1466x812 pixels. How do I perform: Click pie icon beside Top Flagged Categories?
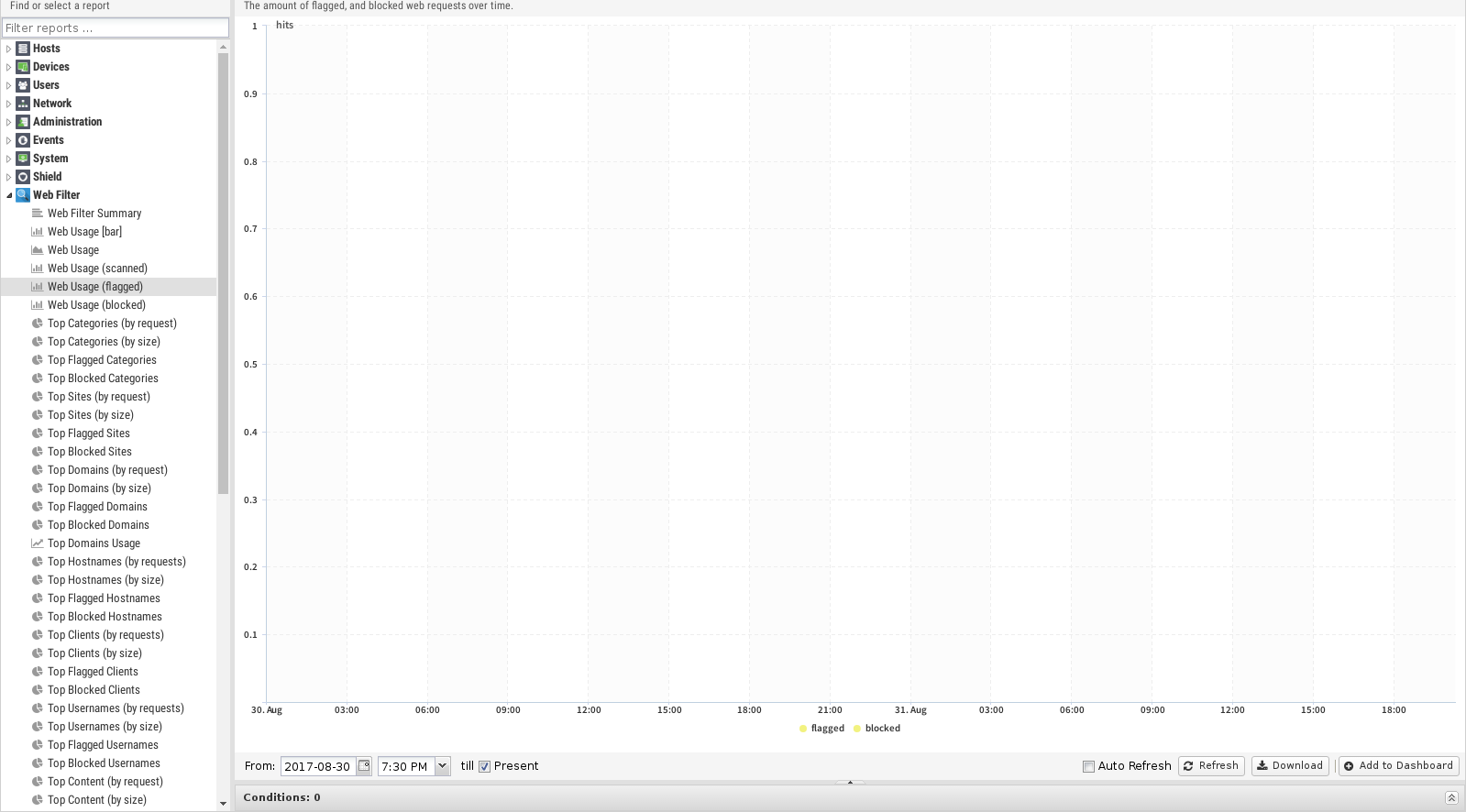[38, 360]
